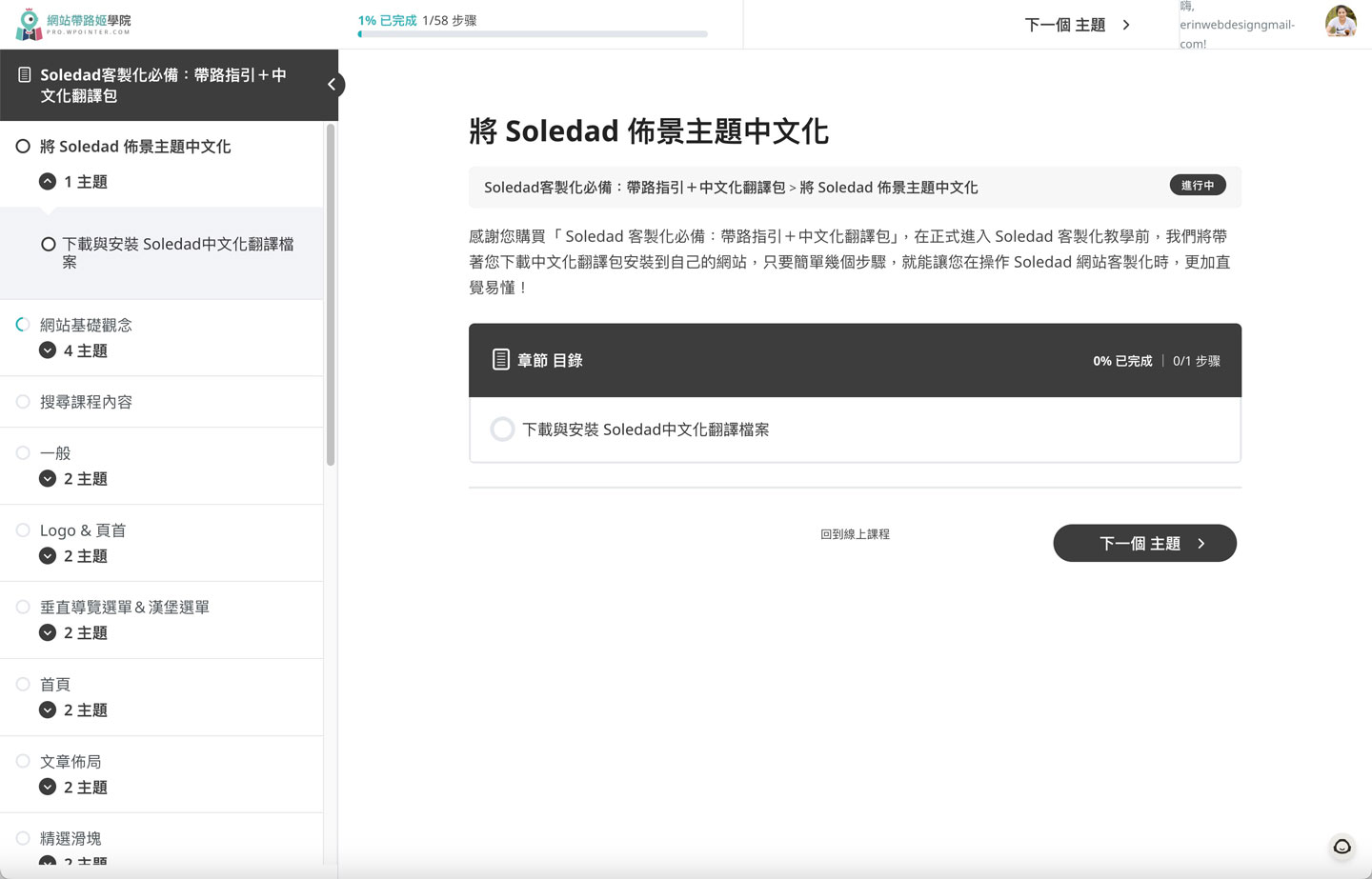Click the sidebar vertical scrollbar
1372x879 pixels.
point(331,295)
